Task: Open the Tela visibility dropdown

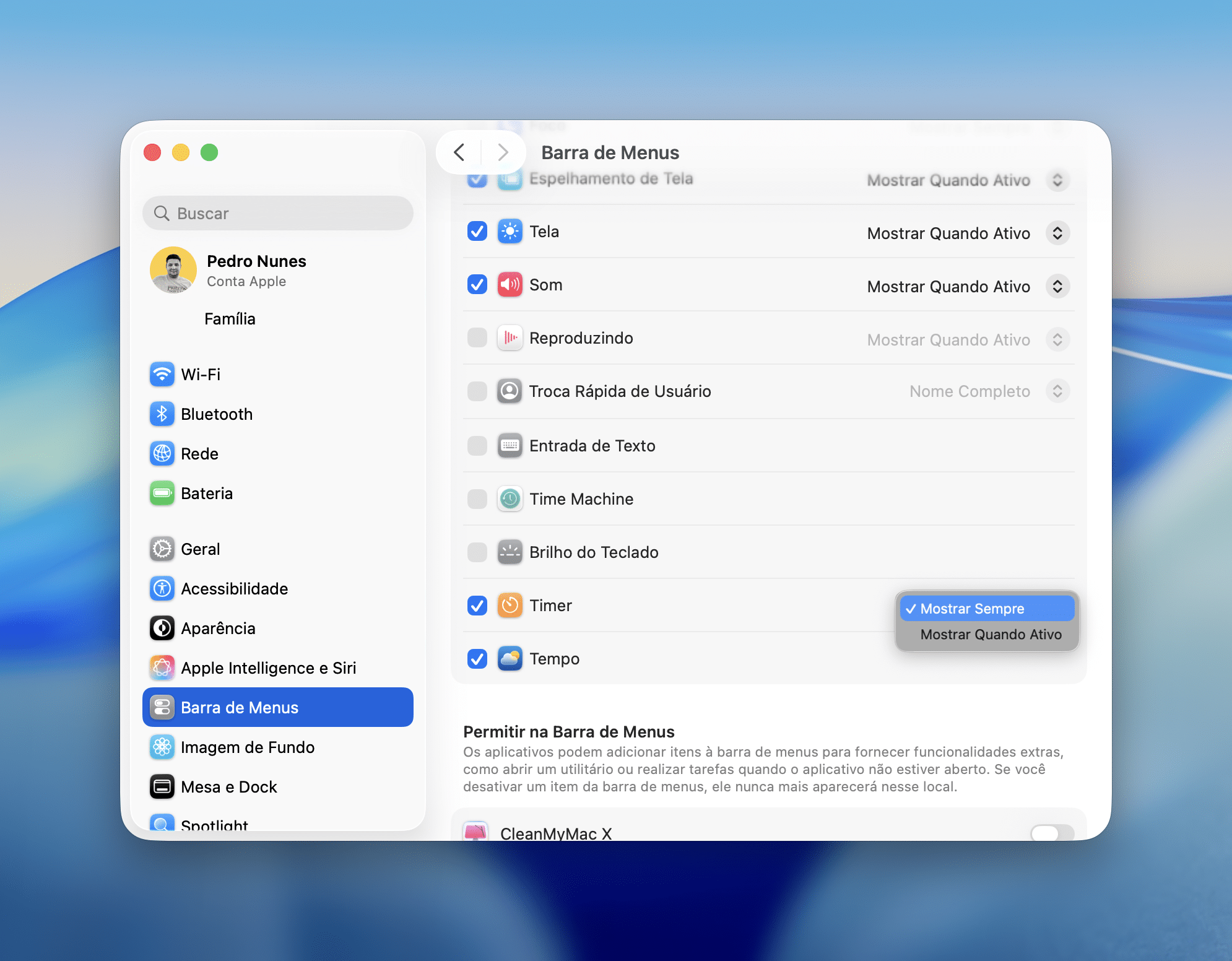Action: (1057, 233)
